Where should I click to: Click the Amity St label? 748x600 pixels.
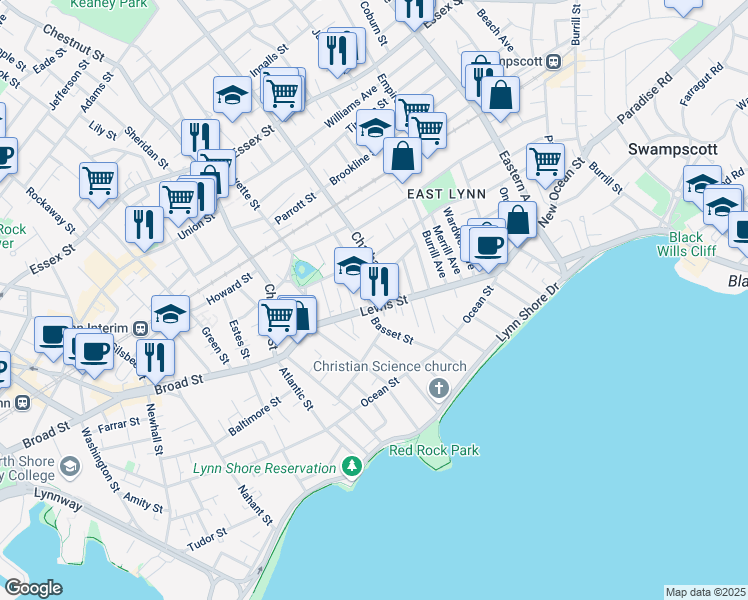tap(143, 503)
